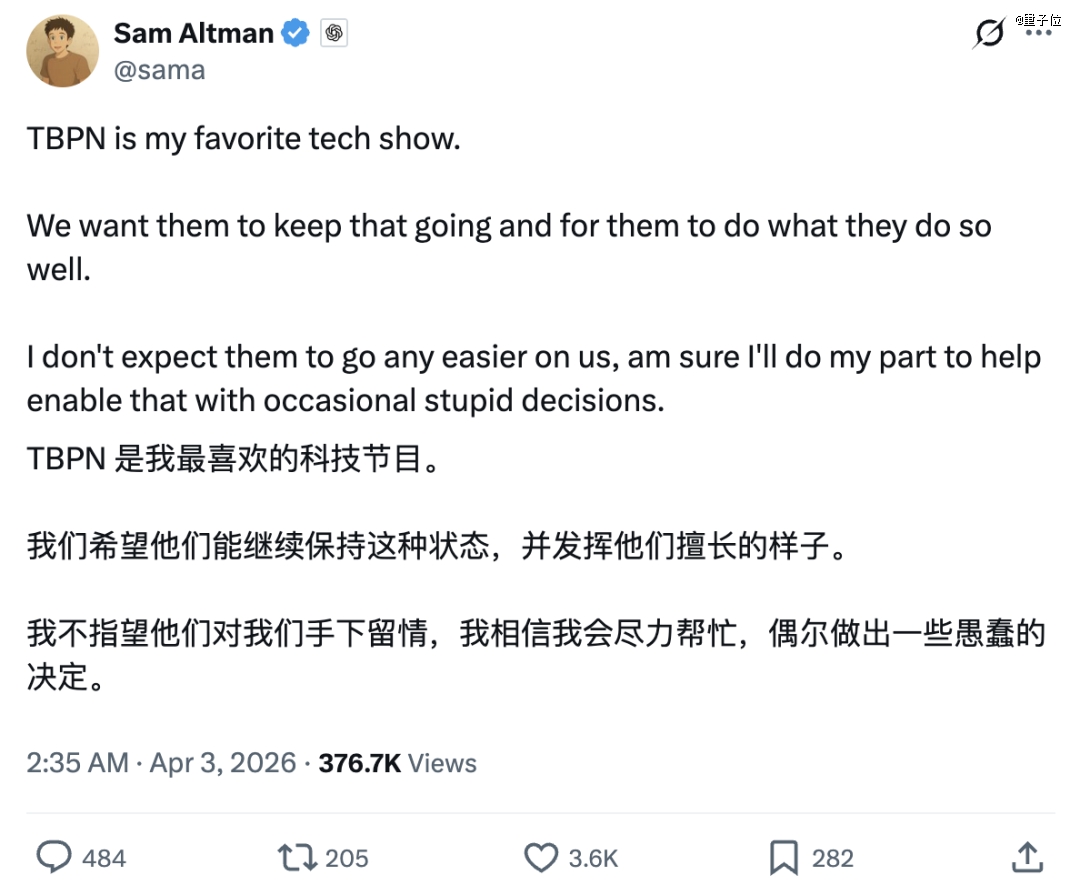Share the post via share icon
This screenshot has width=1080, height=895.
click(x=1026, y=857)
